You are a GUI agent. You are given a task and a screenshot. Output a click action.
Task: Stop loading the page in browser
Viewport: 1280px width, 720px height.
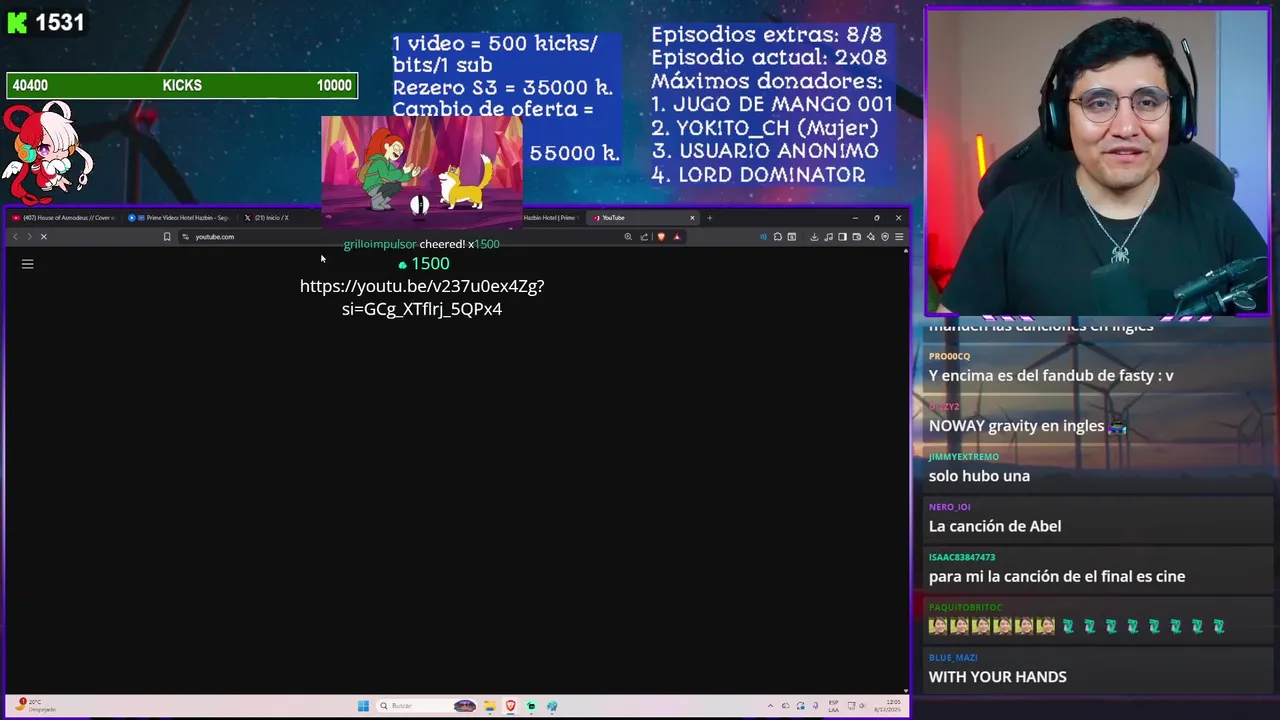43,237
